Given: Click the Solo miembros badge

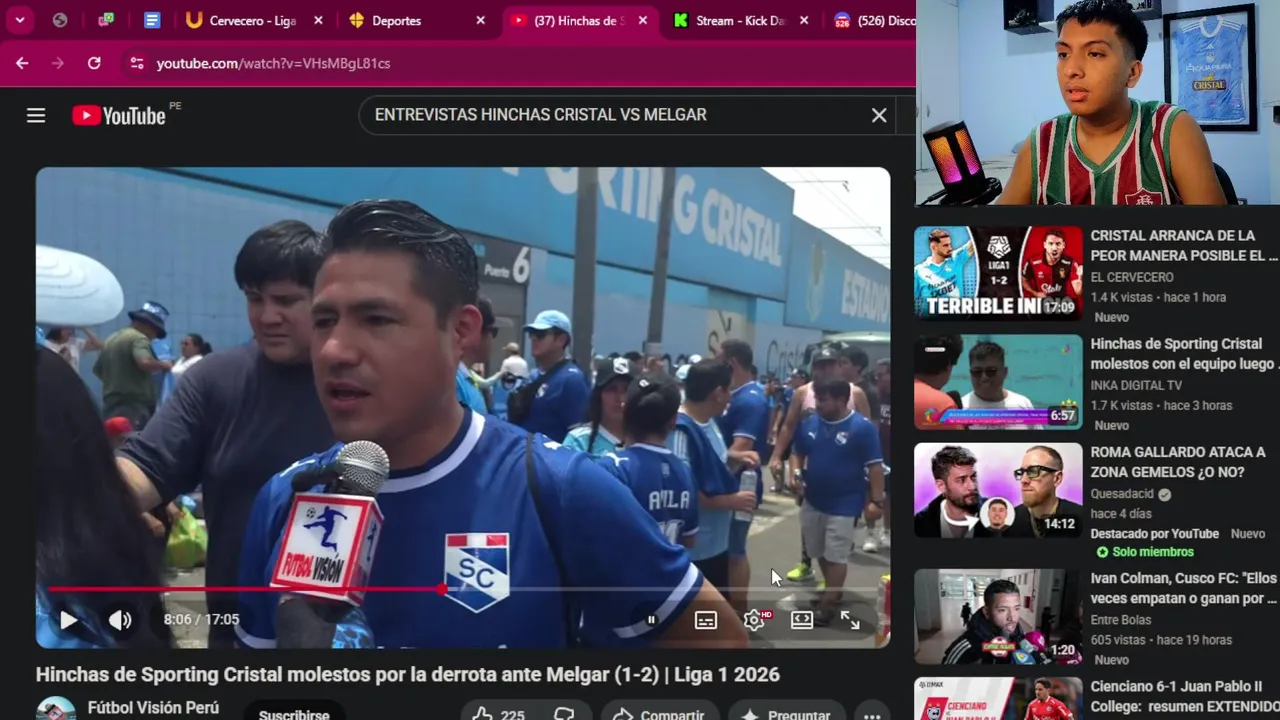Looking at the screenshot, I should click(x=1145, y=552).
